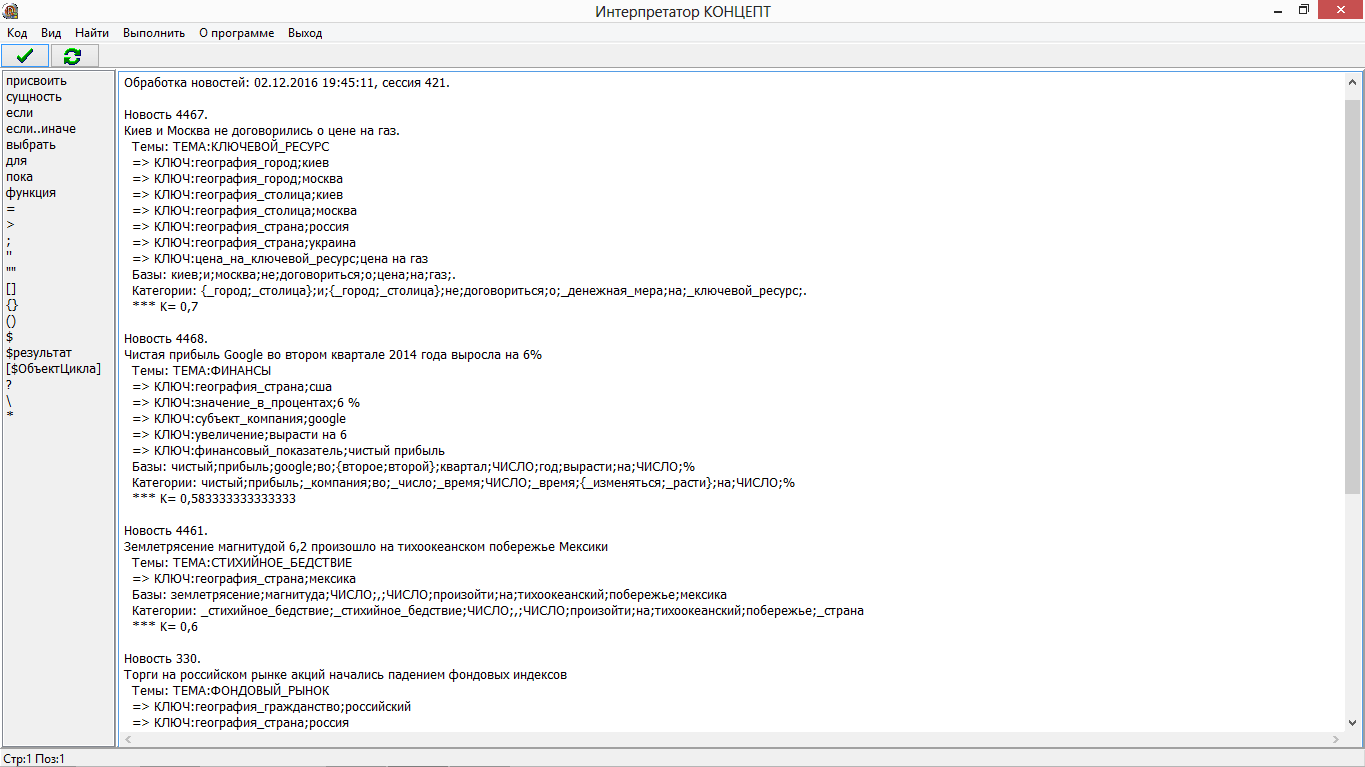Open the Найти menu

(x=92, y=33)
